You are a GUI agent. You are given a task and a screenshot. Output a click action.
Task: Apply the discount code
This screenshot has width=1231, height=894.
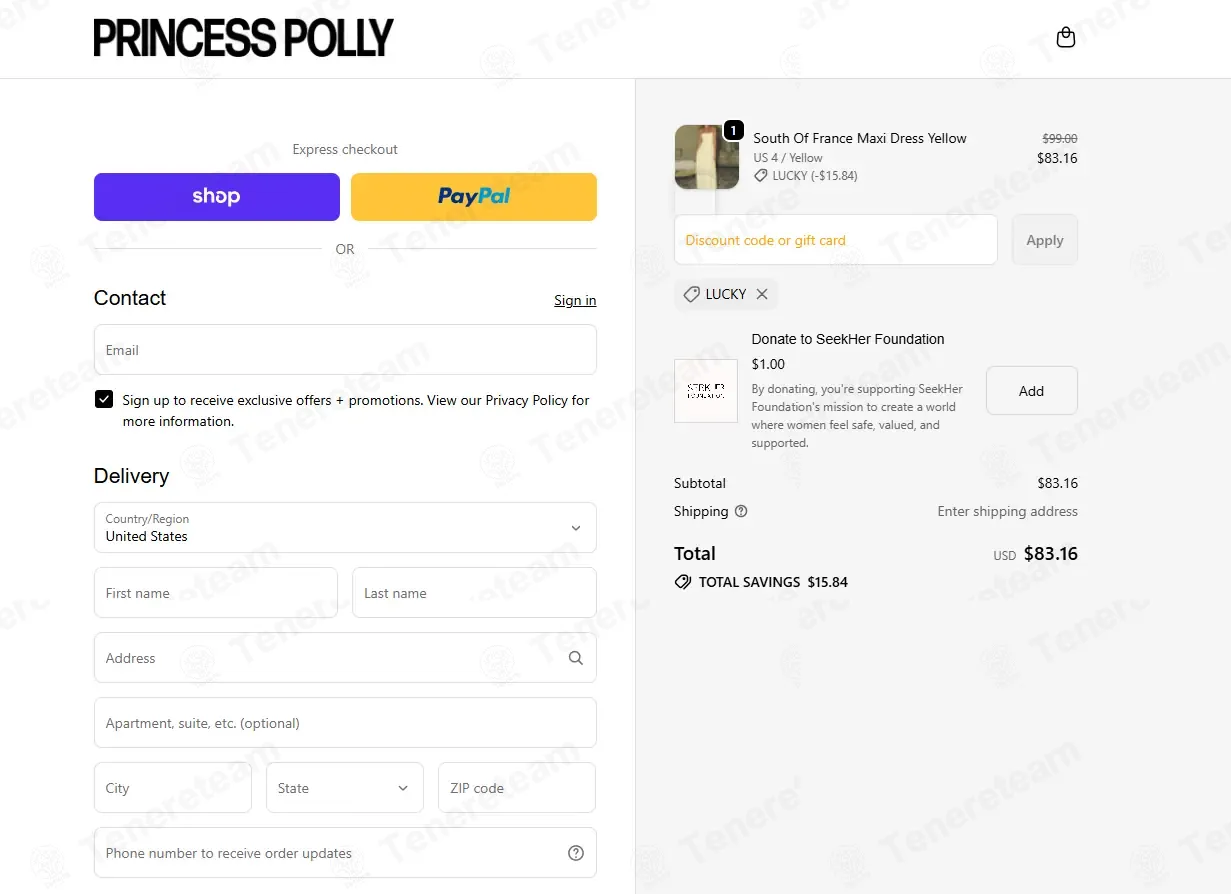pos(1045,240)
